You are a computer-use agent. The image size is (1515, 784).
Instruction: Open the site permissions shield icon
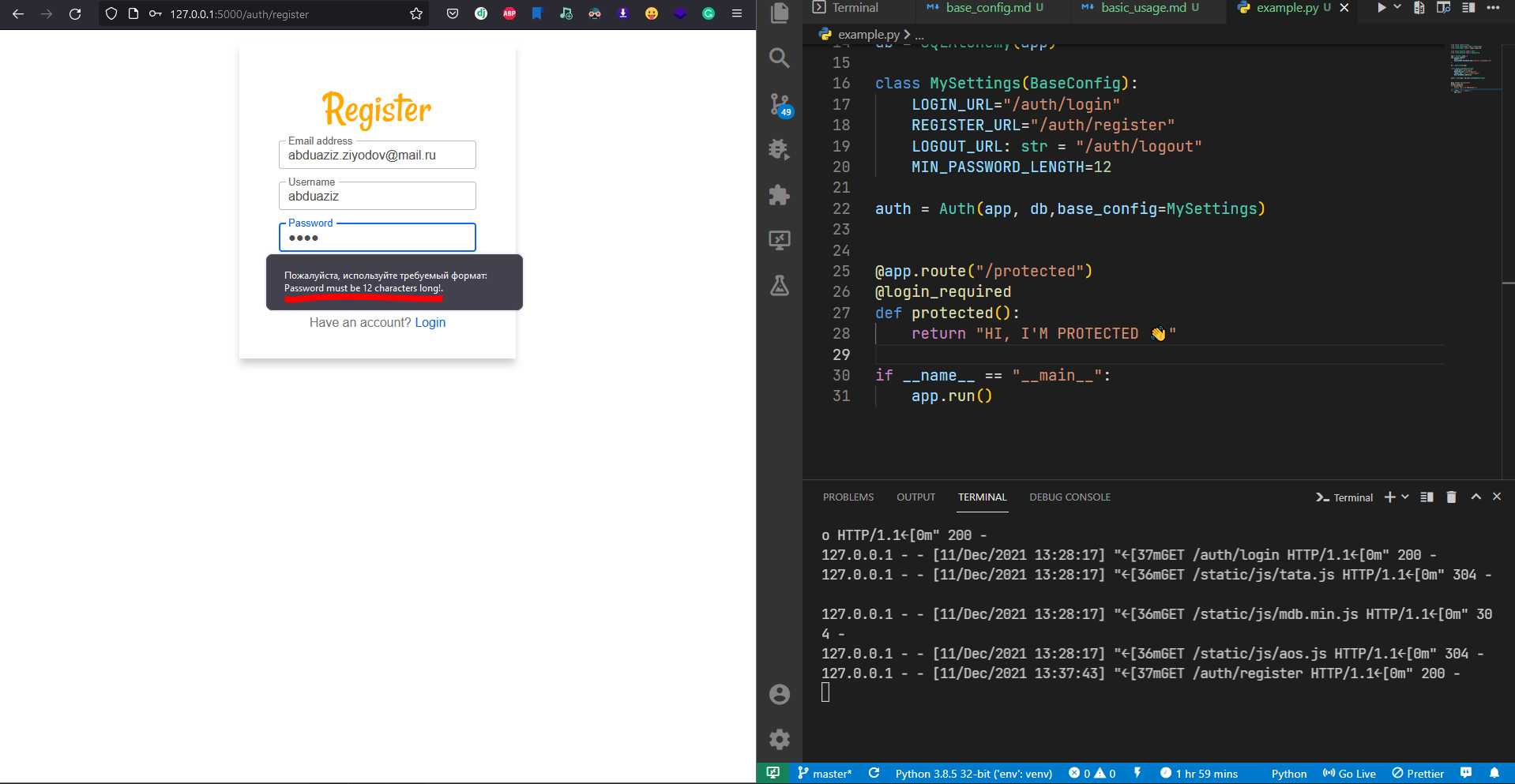tap(111, 13)
